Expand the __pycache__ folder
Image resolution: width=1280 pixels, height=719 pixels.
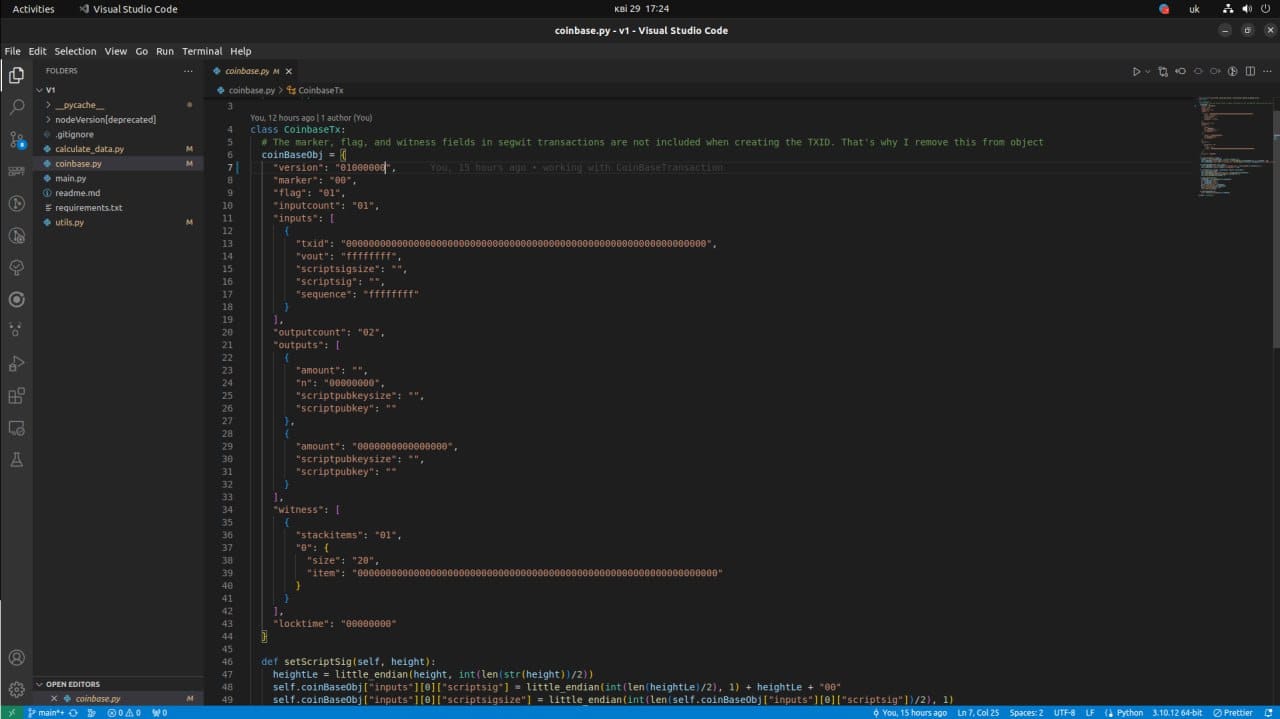(x=79, y=105)
